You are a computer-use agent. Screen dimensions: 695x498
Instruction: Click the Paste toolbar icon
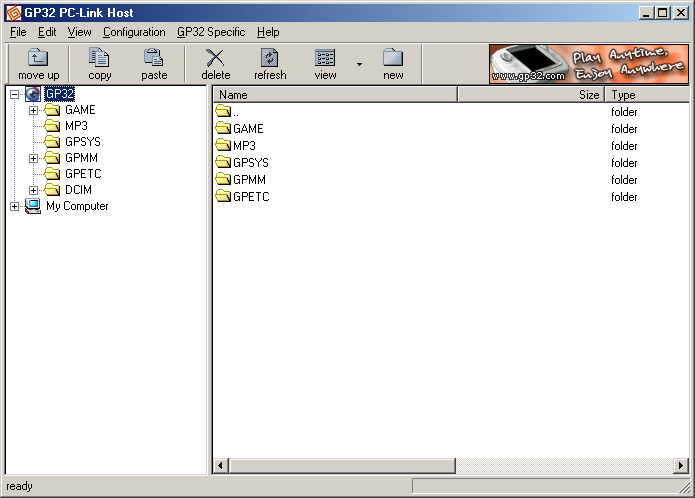tap(154, 58)
